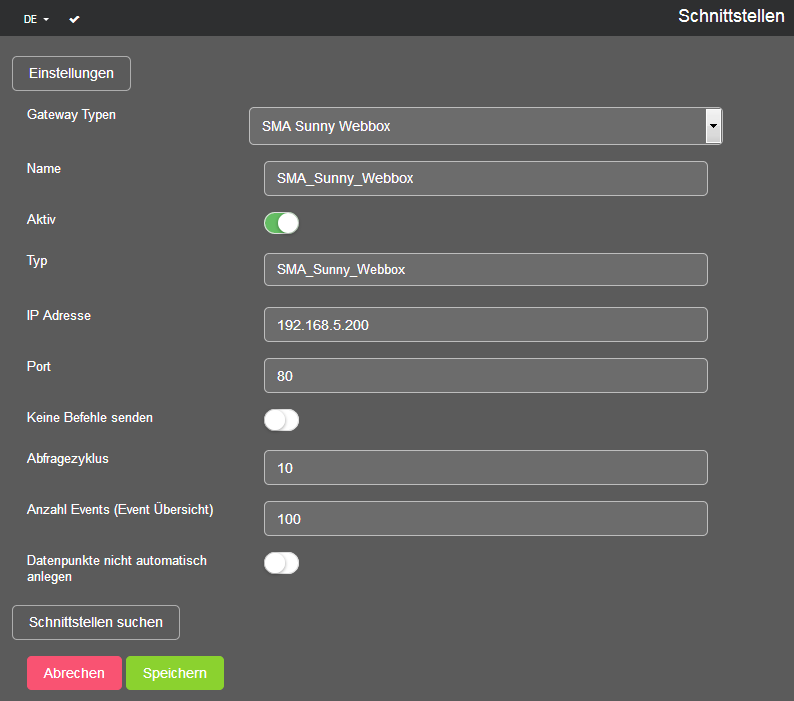Cancel with the Abrechen button

click(x=74, y=673)
